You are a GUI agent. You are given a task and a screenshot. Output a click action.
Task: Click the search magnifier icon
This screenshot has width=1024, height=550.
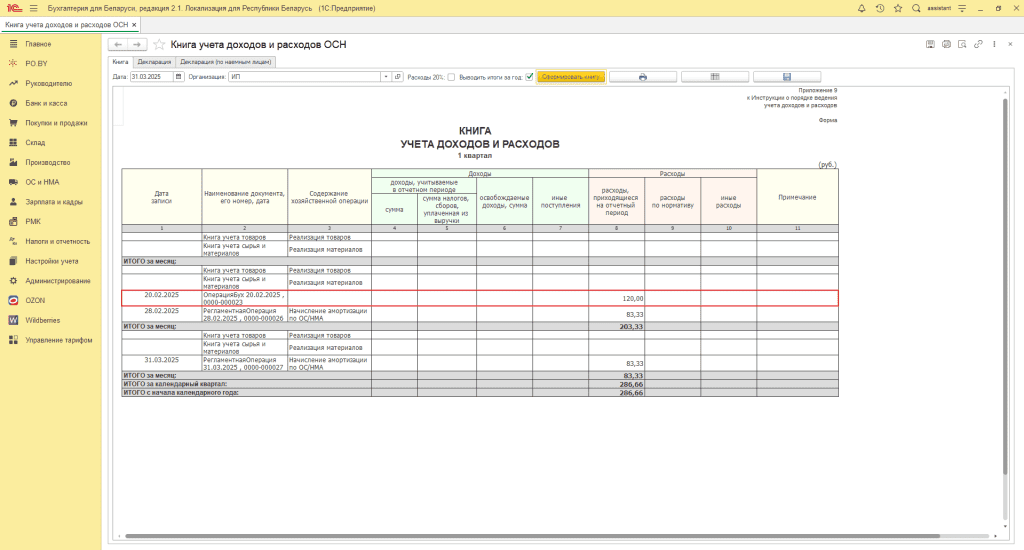point(917,8)
